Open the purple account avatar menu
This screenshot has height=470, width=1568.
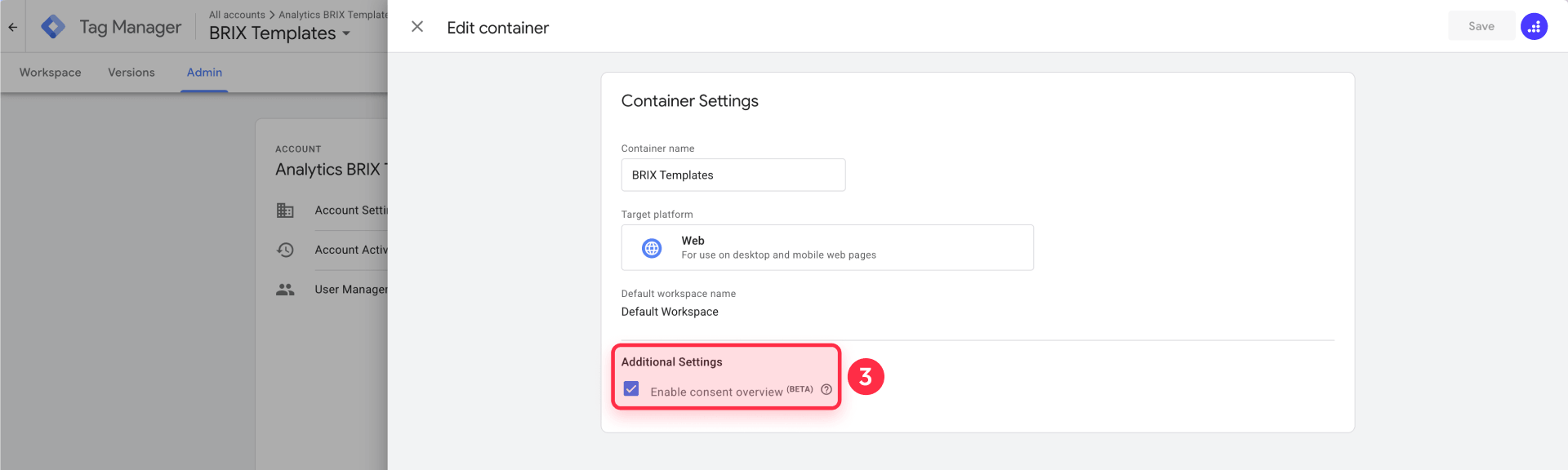click(1534, 26)
